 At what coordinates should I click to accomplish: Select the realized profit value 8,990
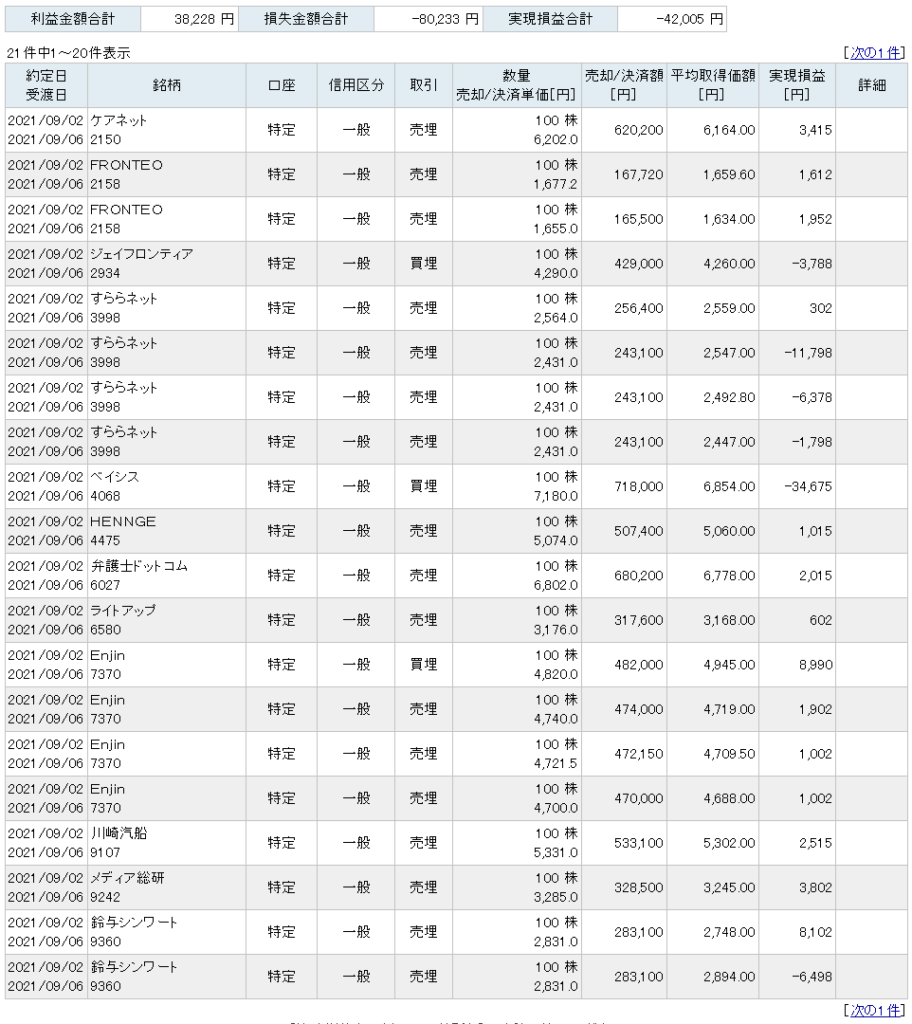click(815, 665)
